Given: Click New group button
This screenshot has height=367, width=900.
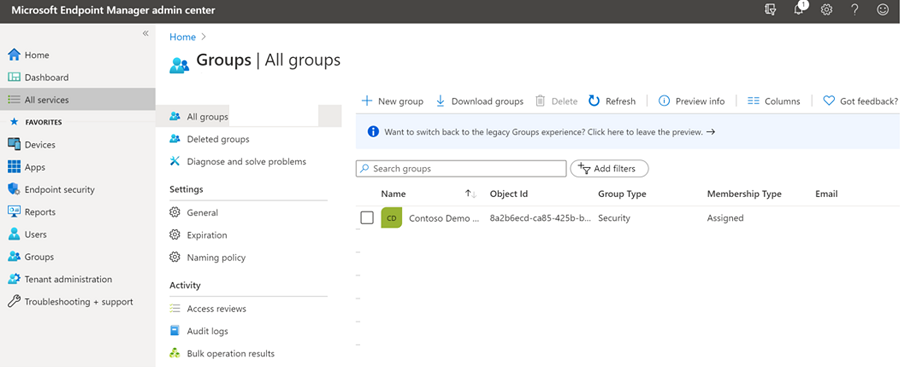Looking at the screenshot, I should [392, 101].
